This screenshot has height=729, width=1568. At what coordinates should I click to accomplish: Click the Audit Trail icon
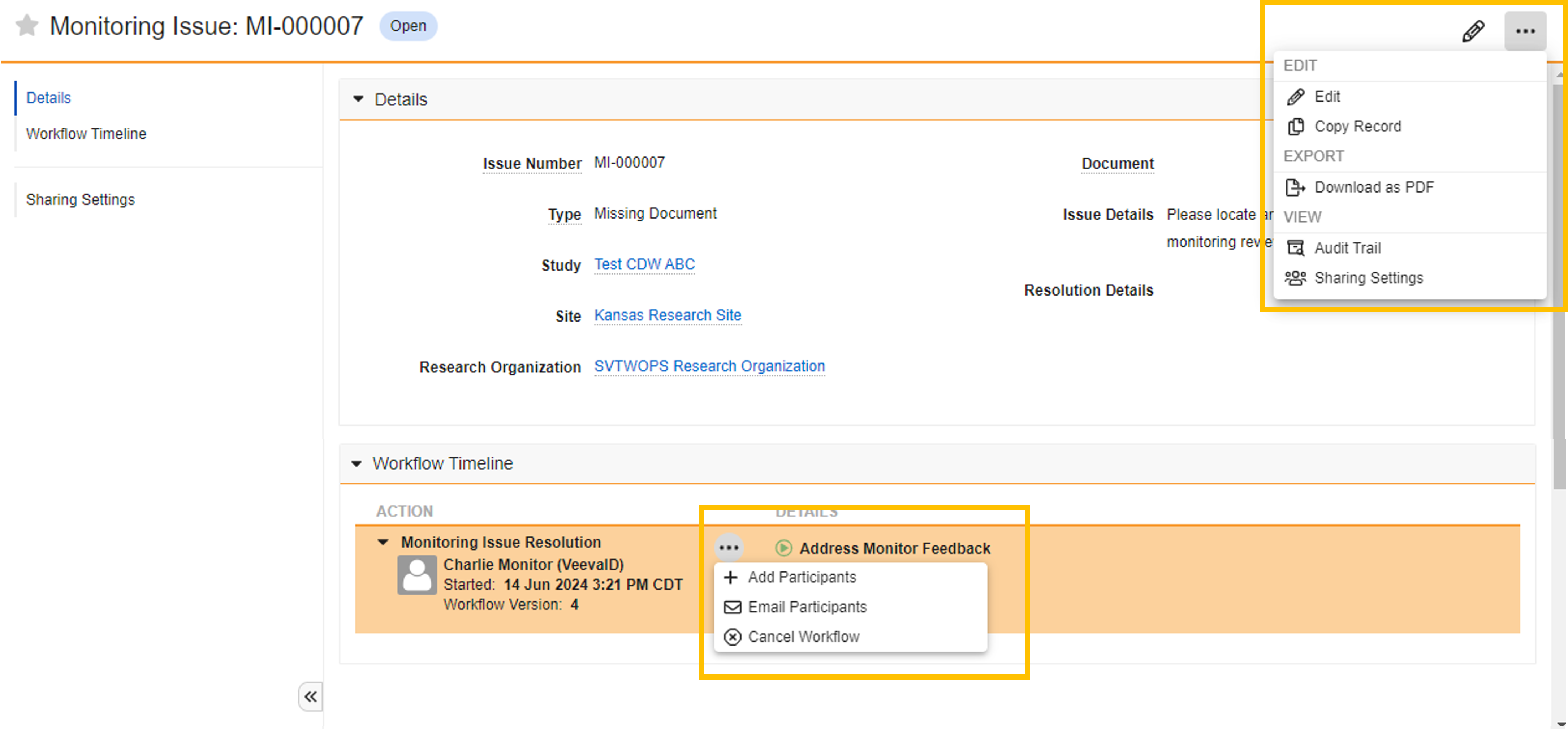pos(1295,248)
